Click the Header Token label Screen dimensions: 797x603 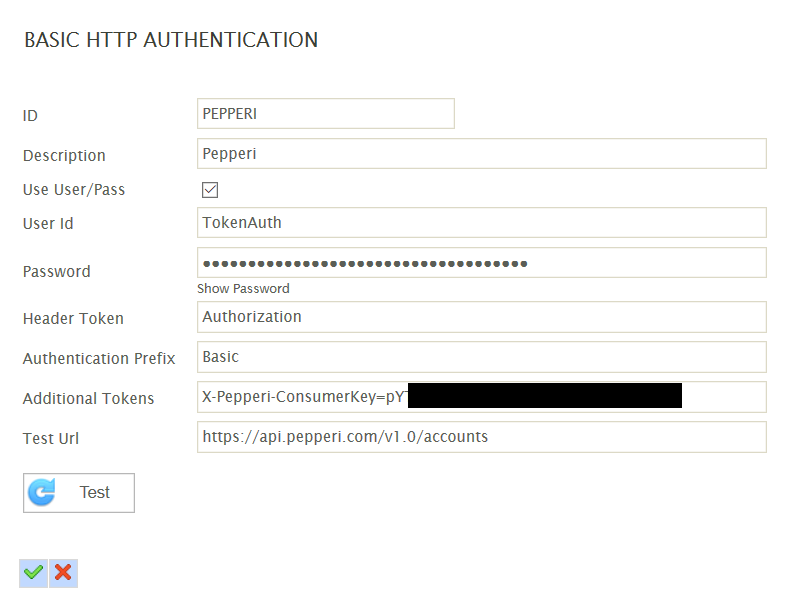coord(73,318)
